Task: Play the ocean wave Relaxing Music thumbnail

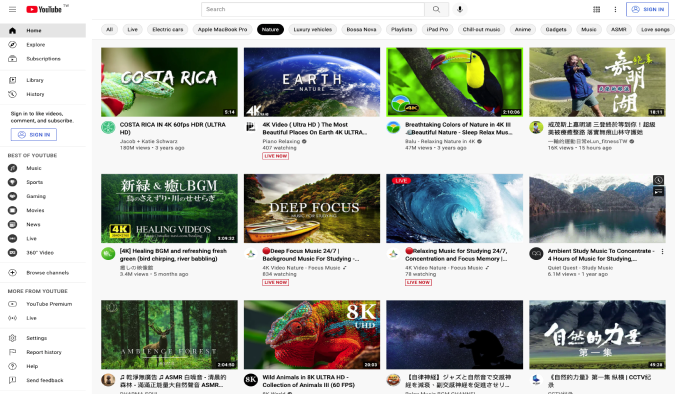Action: pyautogui.click(x=455, y=208)
